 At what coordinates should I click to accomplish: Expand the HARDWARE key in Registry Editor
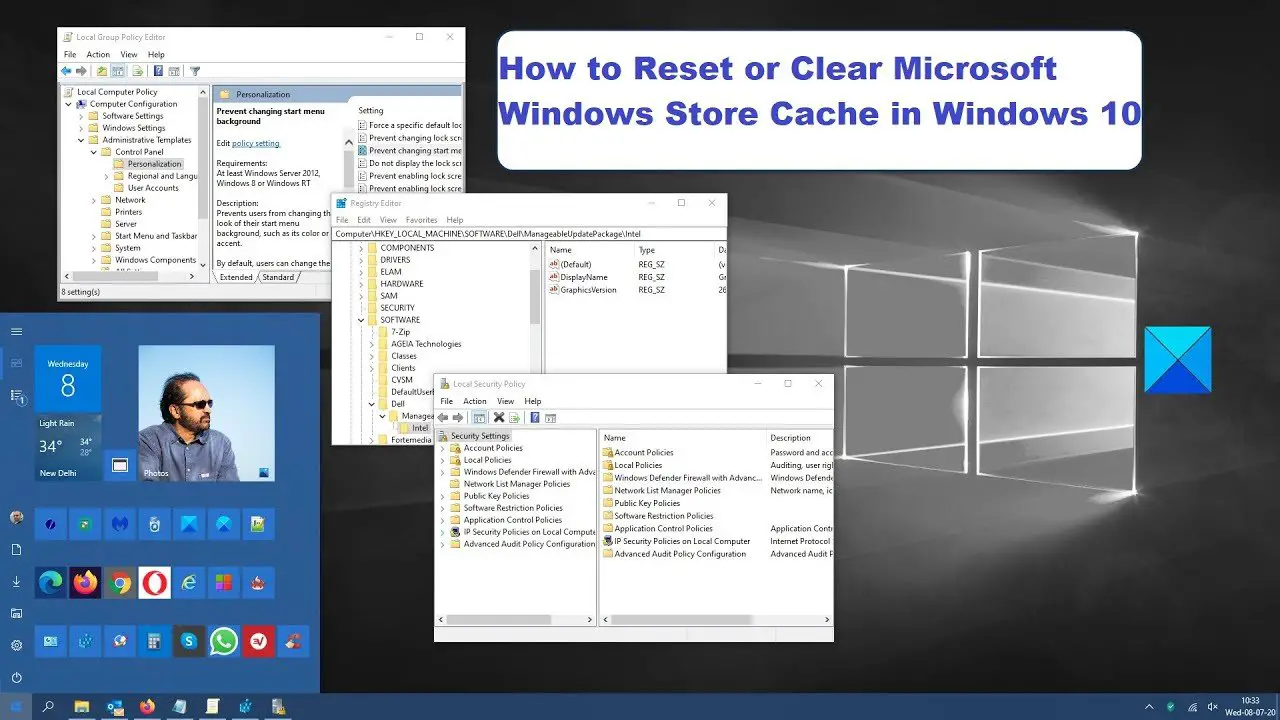359,284
